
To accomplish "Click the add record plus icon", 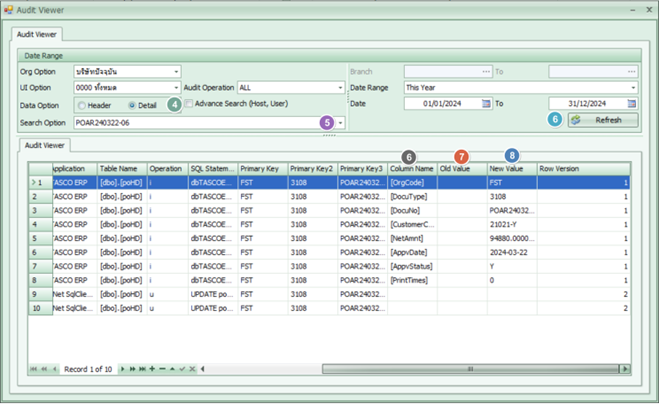I will coord(152,369).
